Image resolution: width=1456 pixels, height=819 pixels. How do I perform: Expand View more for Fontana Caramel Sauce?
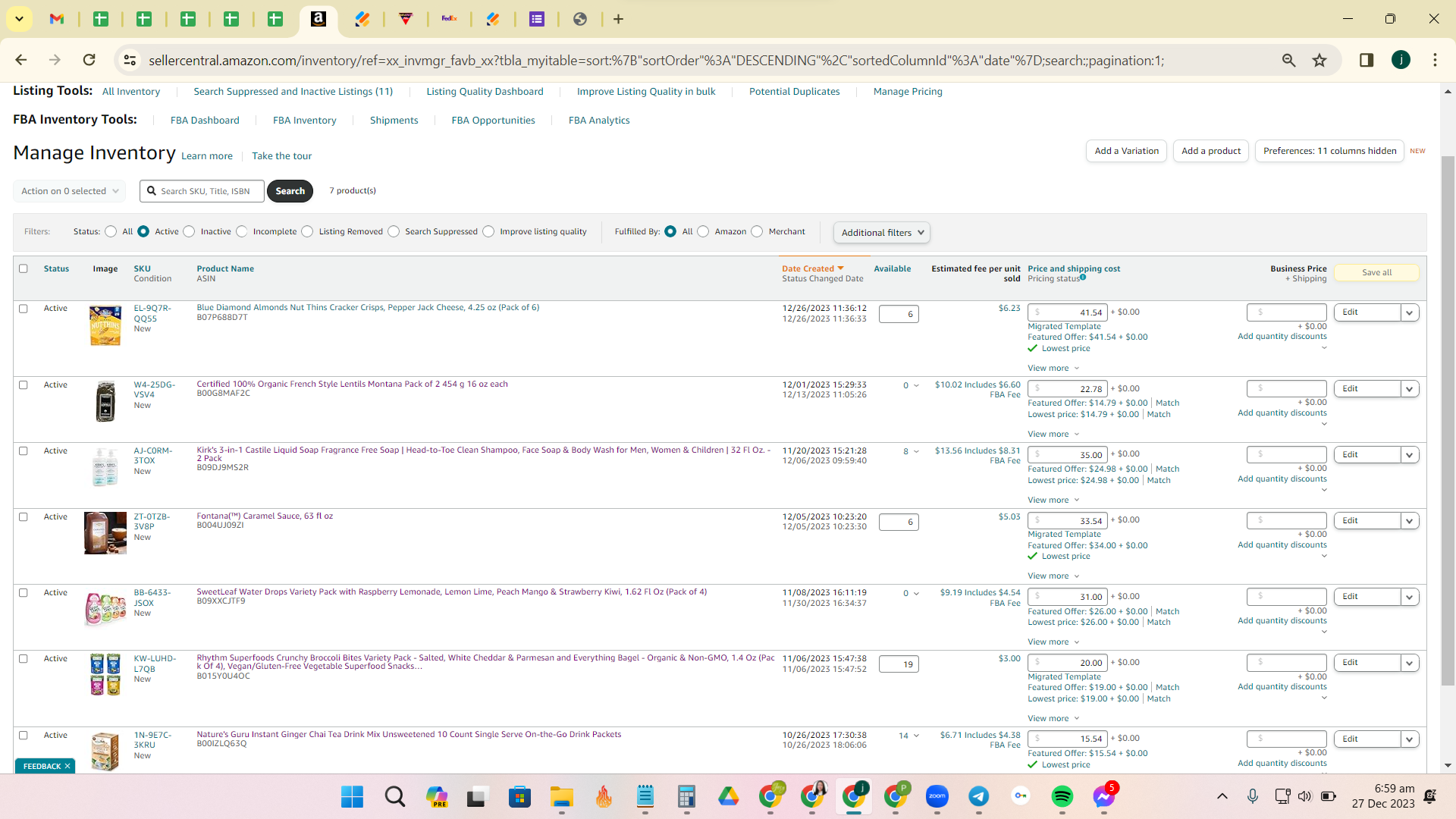1053,576
